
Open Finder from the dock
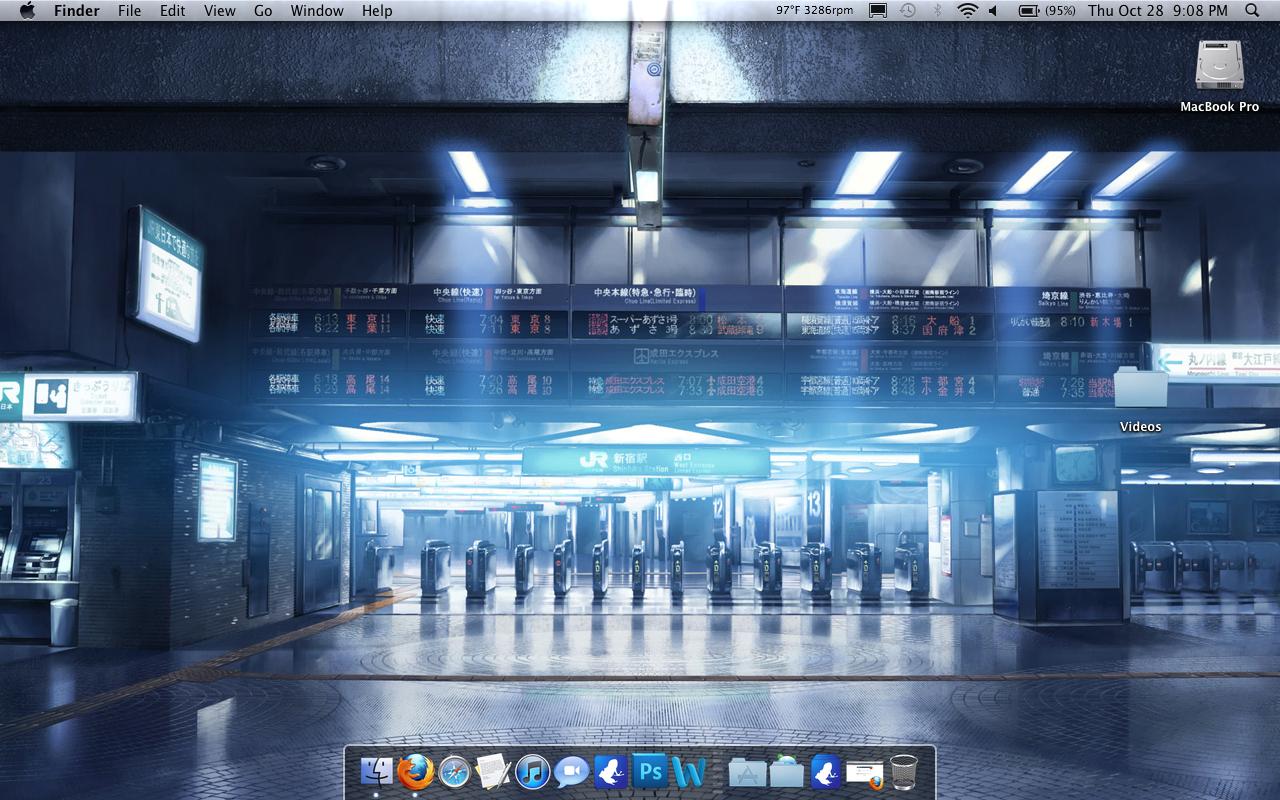click(377, 772)
